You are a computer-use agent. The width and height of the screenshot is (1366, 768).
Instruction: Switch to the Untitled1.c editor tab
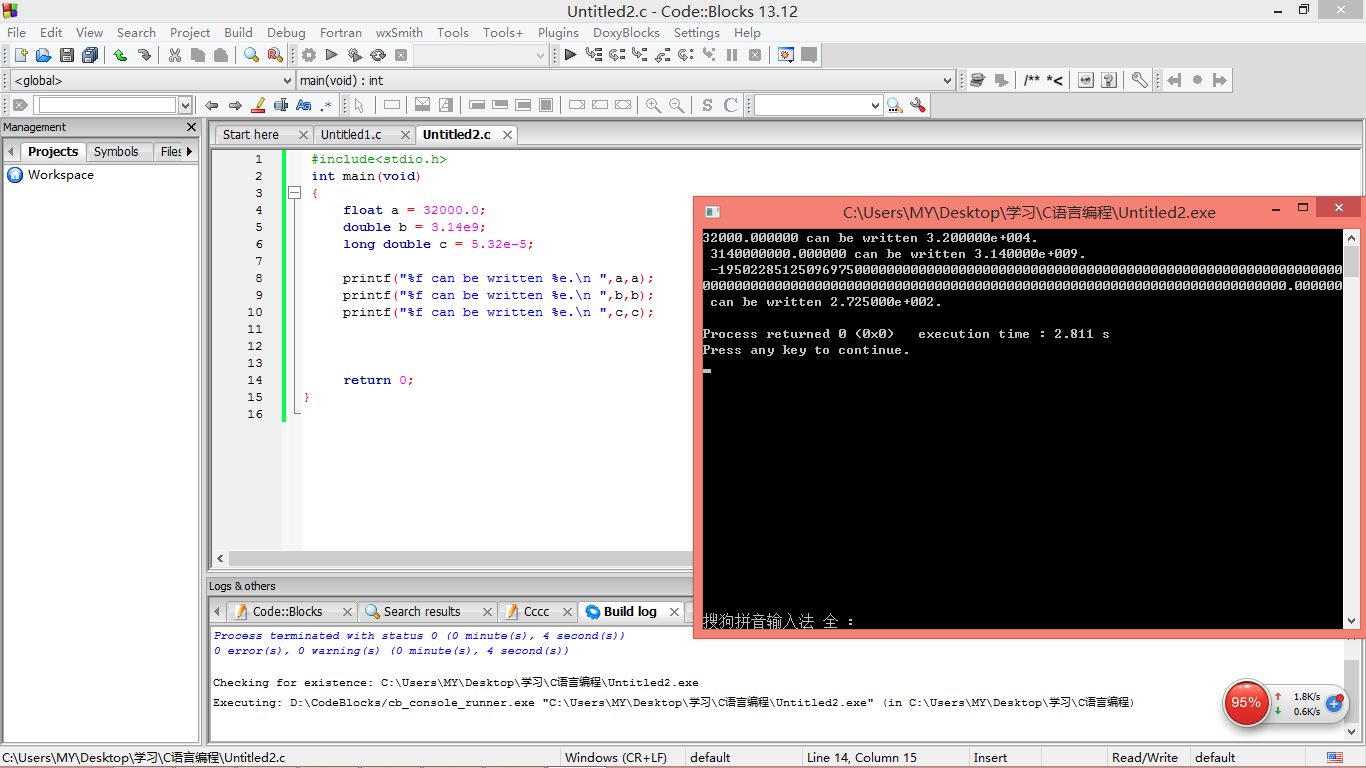pos(351,134)
